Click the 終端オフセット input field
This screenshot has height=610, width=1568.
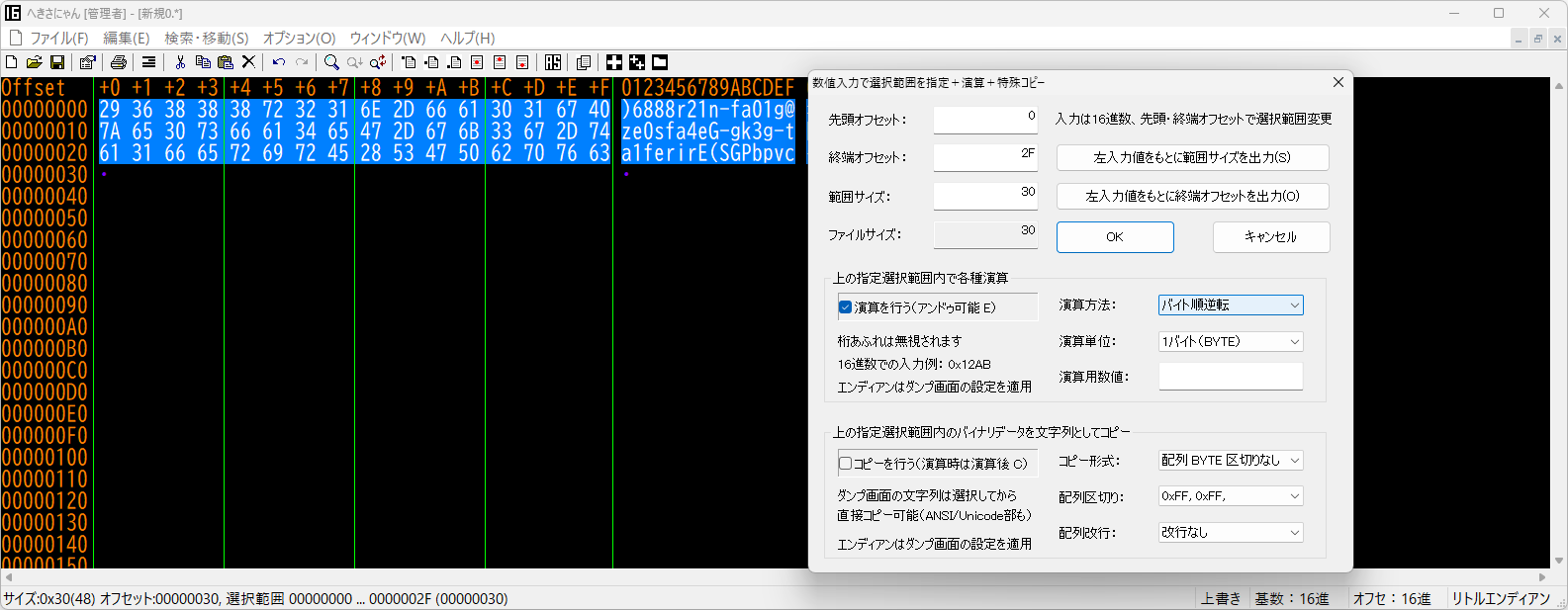(985, 156)
